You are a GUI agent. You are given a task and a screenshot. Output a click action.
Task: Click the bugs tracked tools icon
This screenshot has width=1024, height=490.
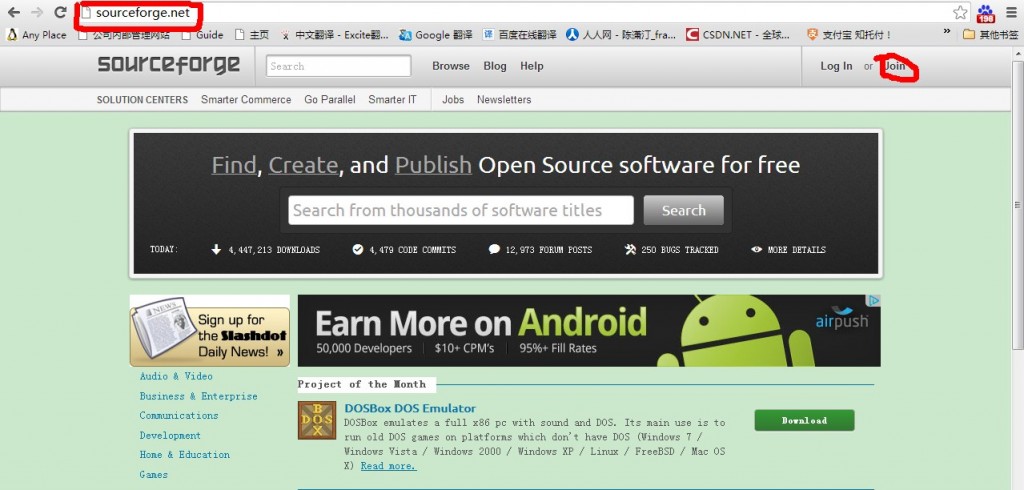(630, 250)
